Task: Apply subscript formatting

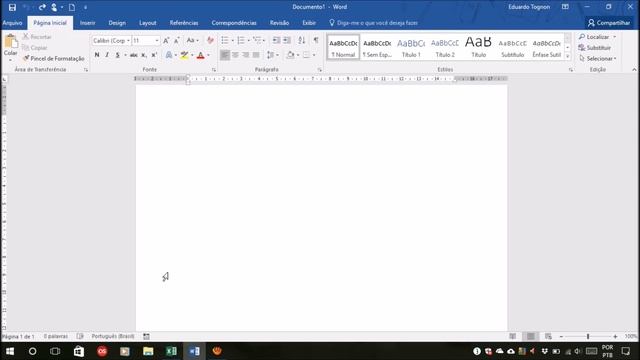Action: click(144, 55)
